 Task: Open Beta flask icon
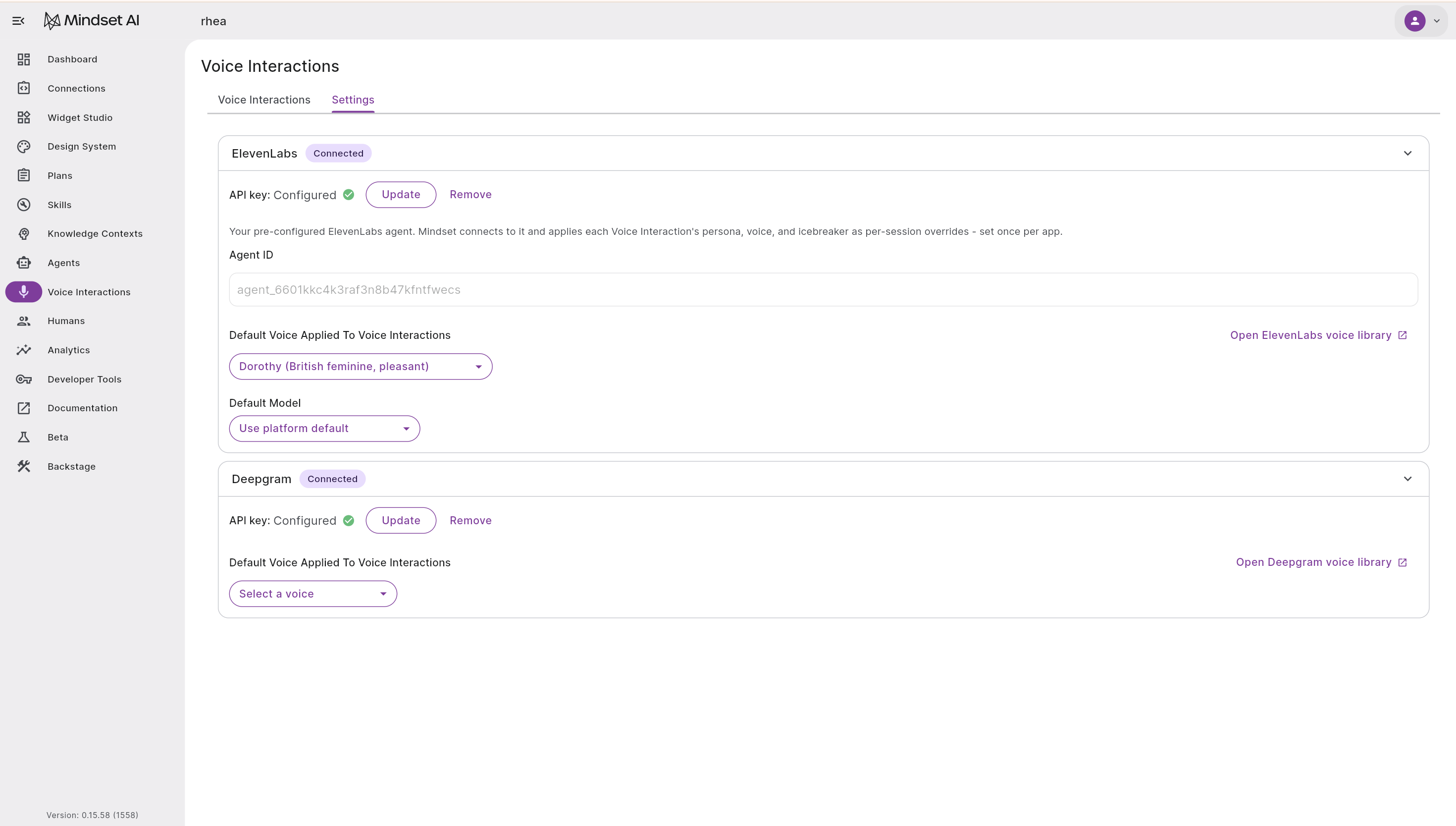[23, 438]
